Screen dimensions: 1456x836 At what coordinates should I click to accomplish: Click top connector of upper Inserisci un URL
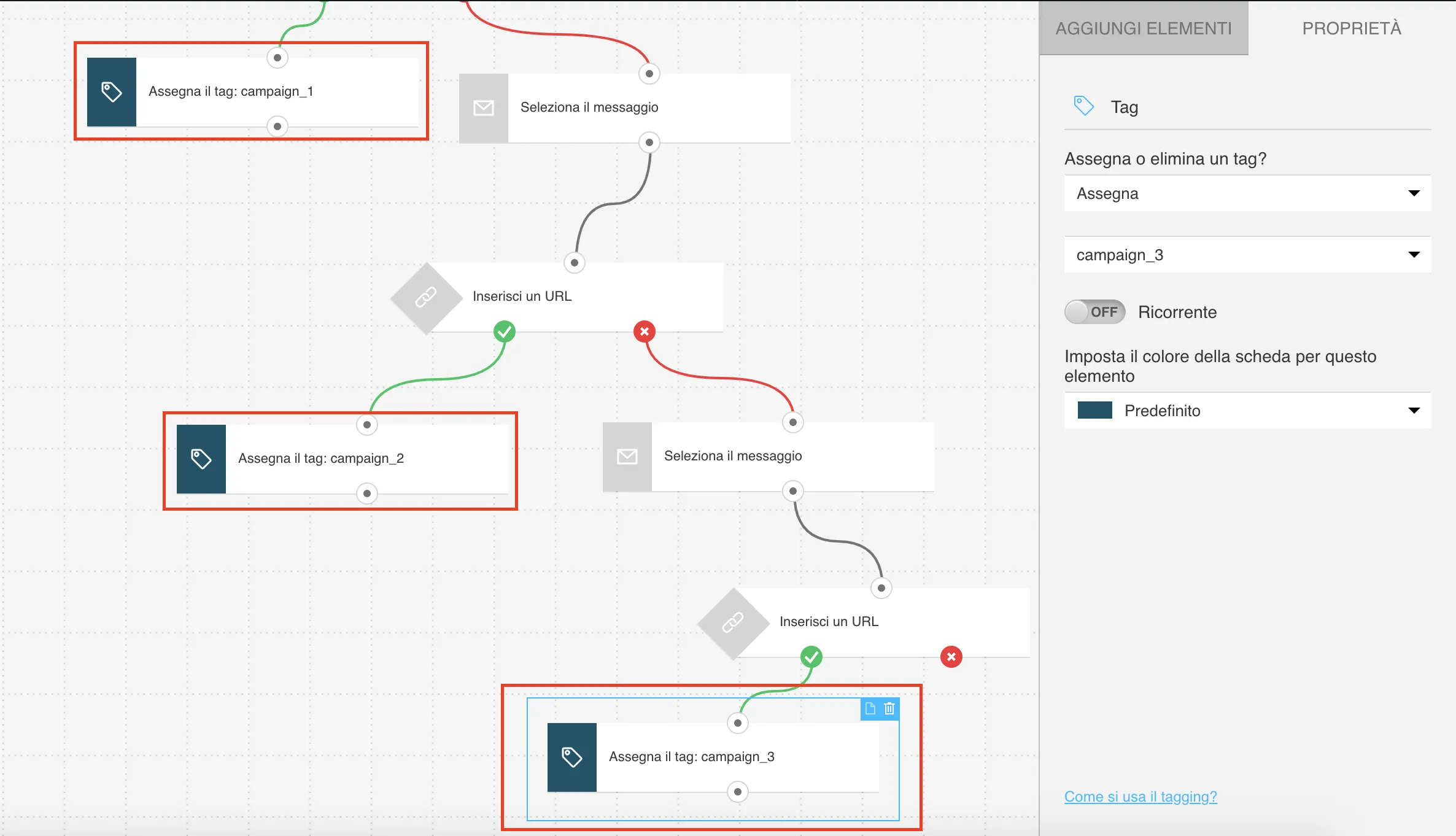575,263
